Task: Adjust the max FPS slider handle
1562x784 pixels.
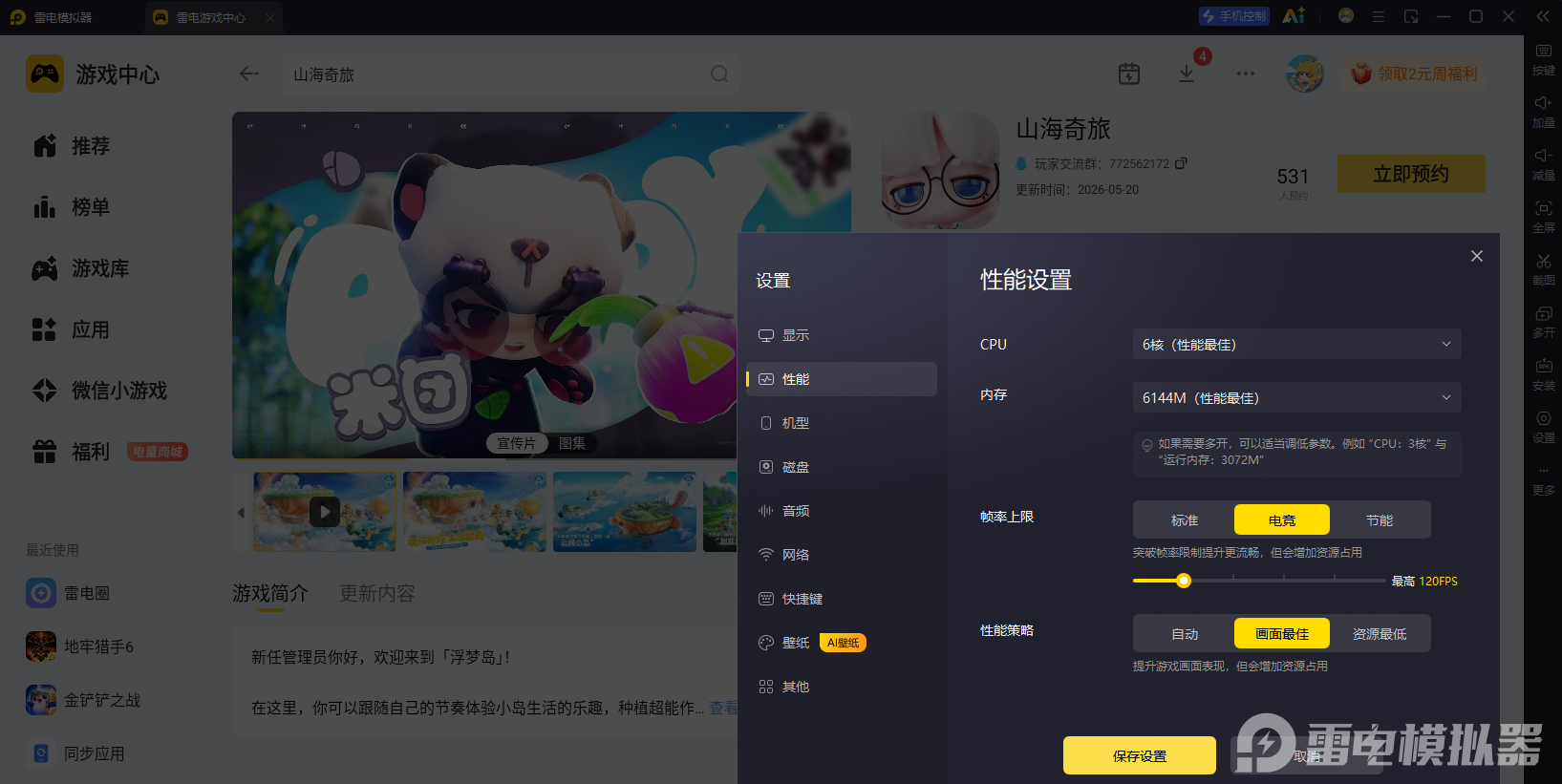Action: pos(1184,581)
